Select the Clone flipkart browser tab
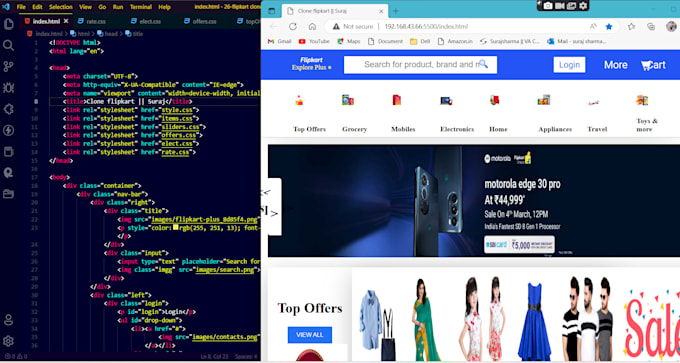The height and width of the screenshot is (363, 680). (x=334, y=11)
